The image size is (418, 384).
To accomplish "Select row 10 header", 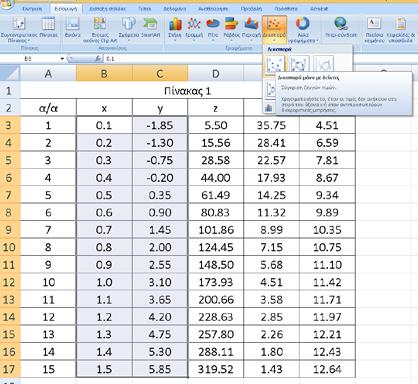I will [10, 247].
